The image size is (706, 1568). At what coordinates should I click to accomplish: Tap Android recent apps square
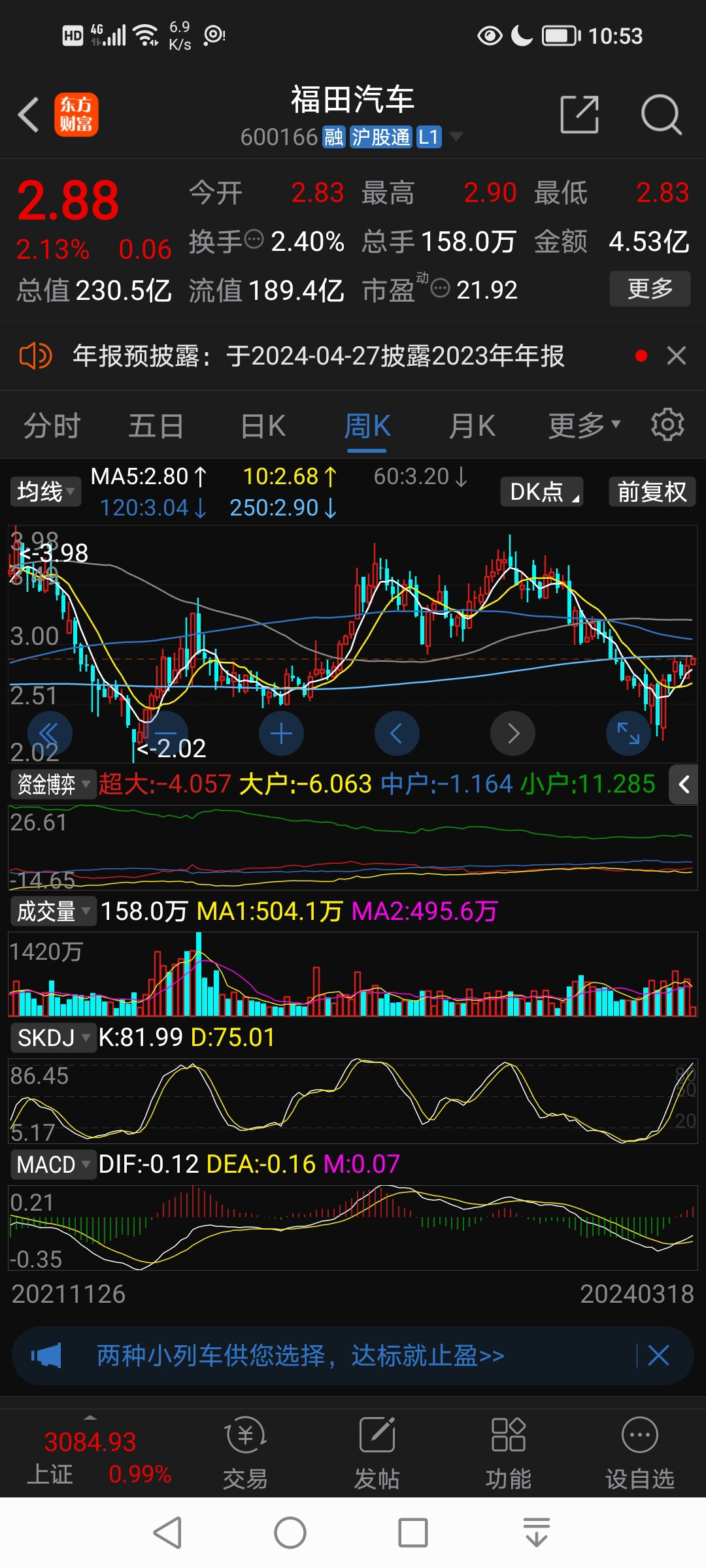coord(413,1533)
